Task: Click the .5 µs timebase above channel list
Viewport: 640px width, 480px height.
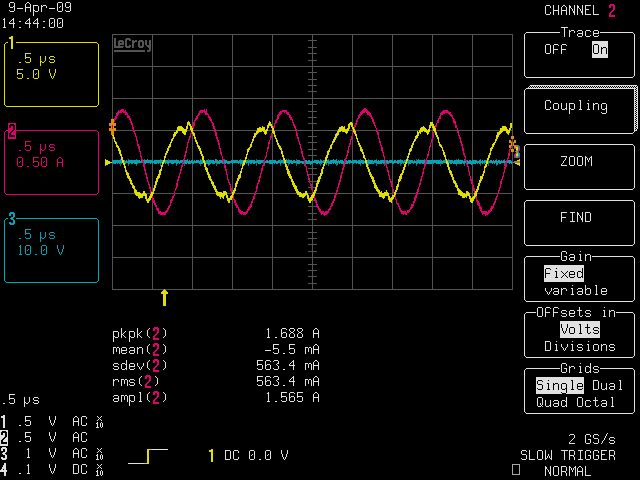Action: (20, 400)
